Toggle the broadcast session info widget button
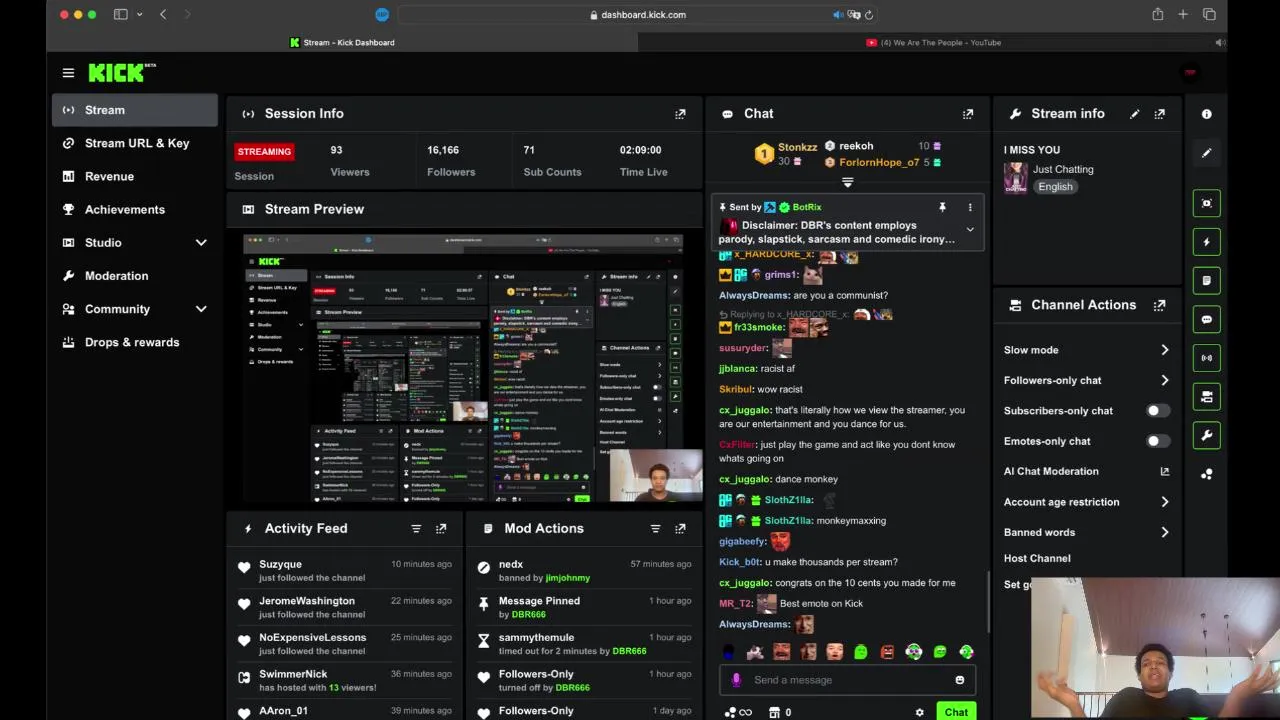The height and width of the screenshot is (720, 1280). point(1206,358)
